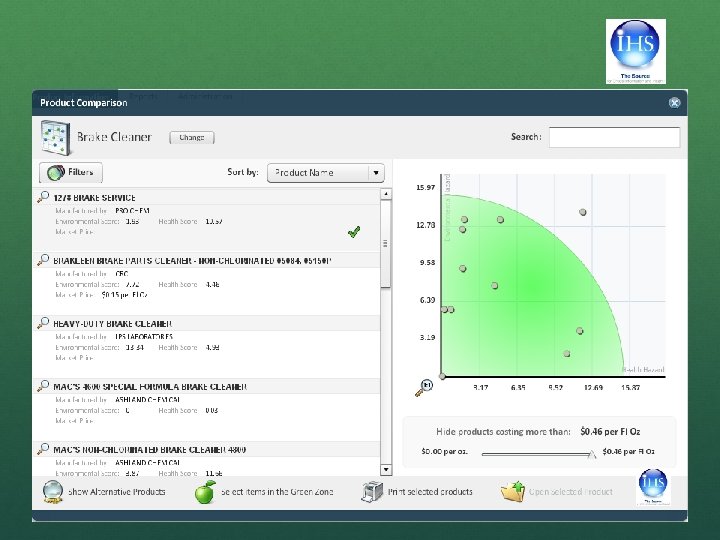The height and width of the screenshot is (540, 720).
Task: Open magnifier icon for 1274 BRAKE SERVICE
Action: 43,197
